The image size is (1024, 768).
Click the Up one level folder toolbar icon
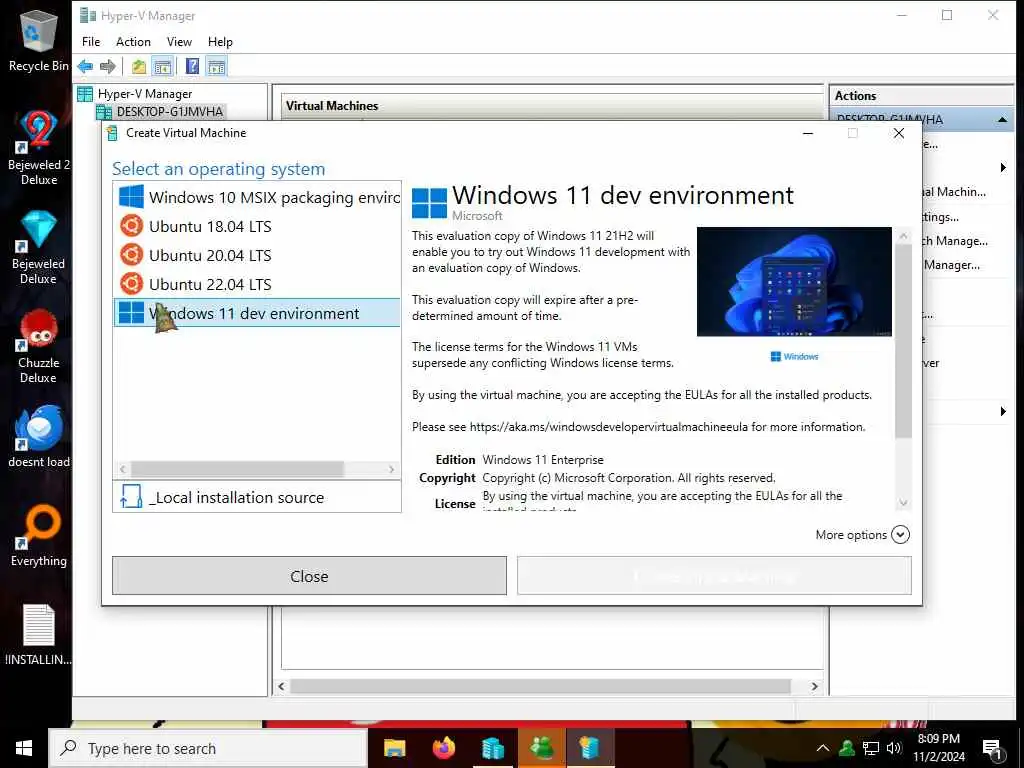(138, 66)
